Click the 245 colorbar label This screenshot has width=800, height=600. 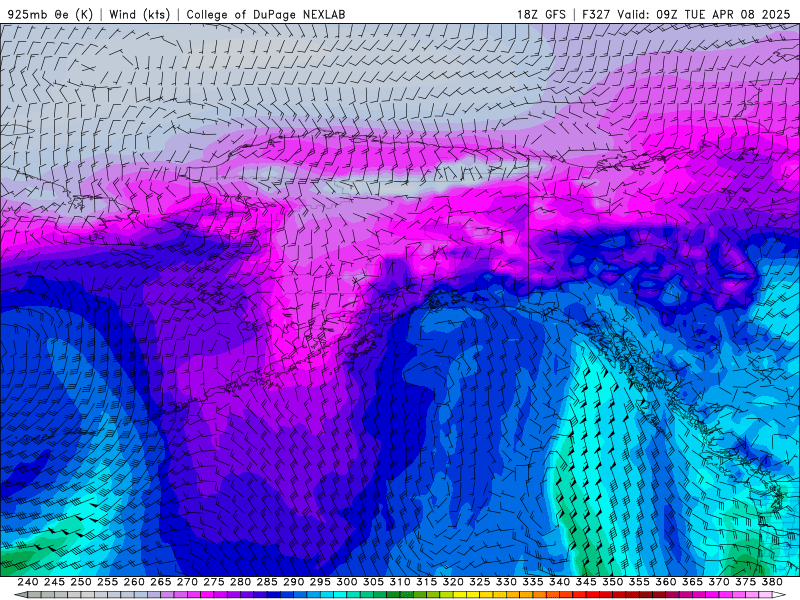click(54, 582)
